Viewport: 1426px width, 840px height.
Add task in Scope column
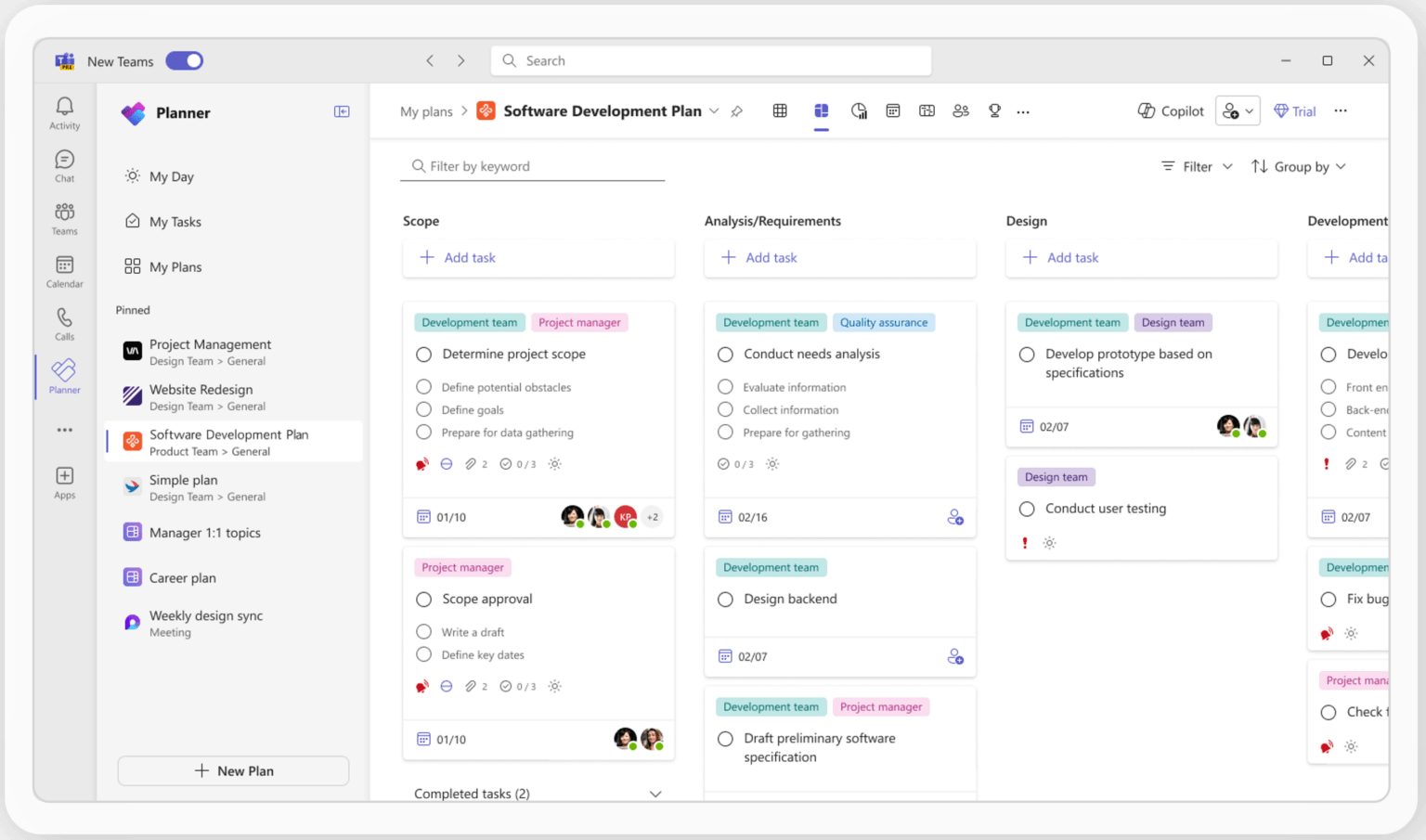(x=538, y=258)
